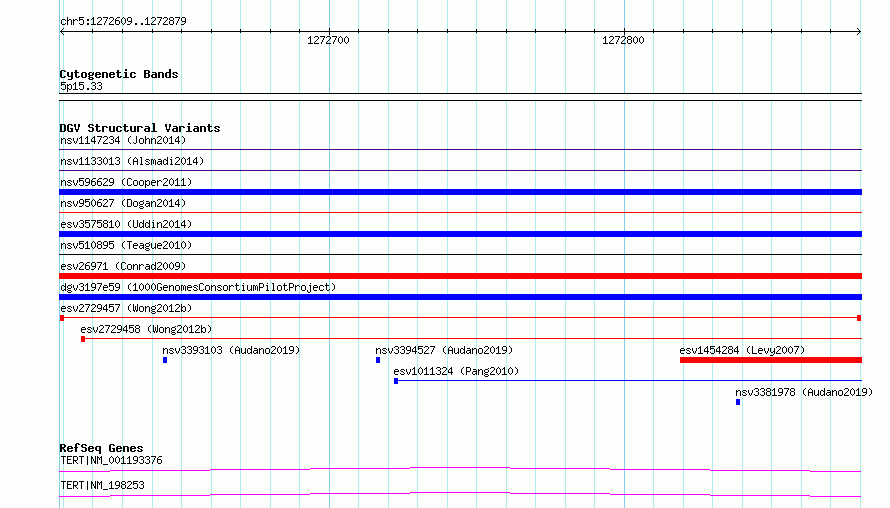Image resolution: width=890 pixels, height=508 pixels.
Task: Click the thick red bar of esv1454284
Action: coord(771,360)
